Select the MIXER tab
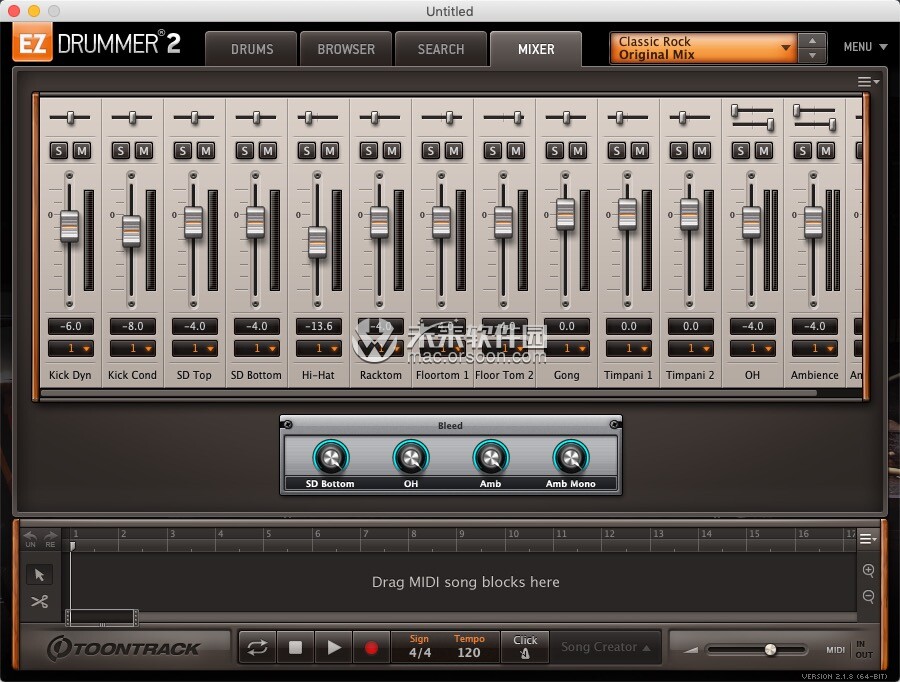 536,49
